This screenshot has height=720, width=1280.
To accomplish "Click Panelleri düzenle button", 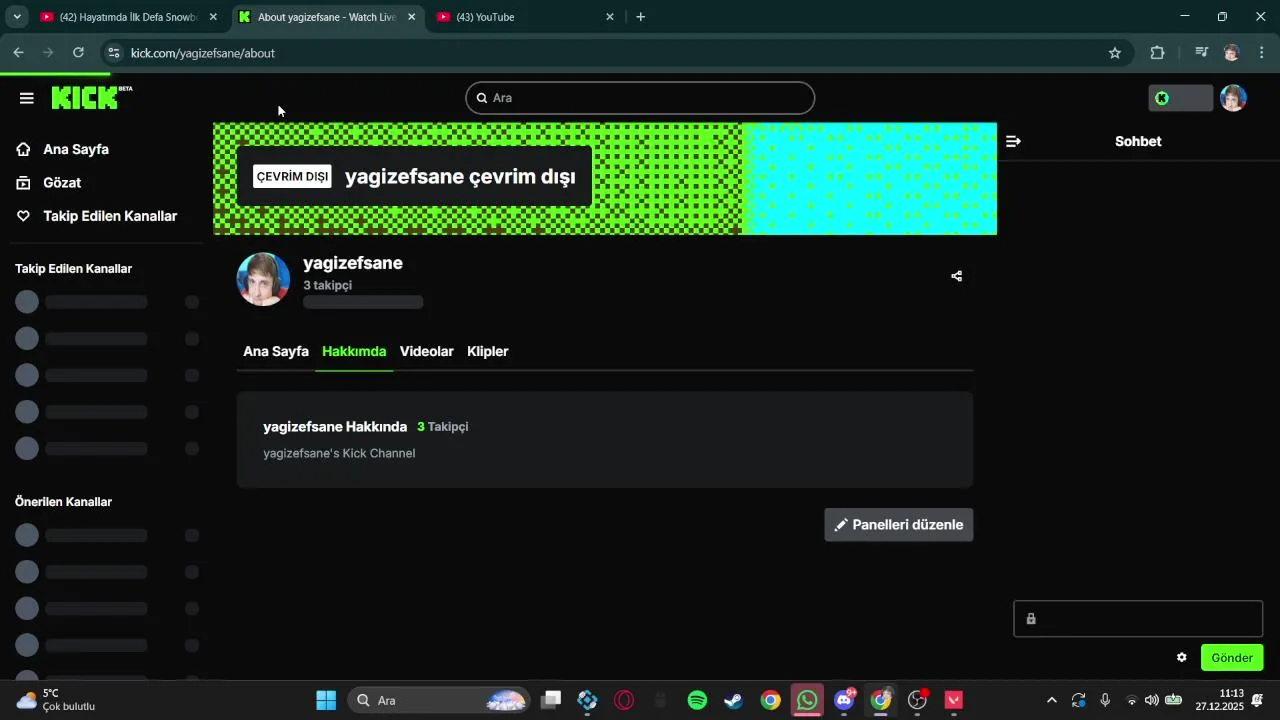I will [899, 524].
